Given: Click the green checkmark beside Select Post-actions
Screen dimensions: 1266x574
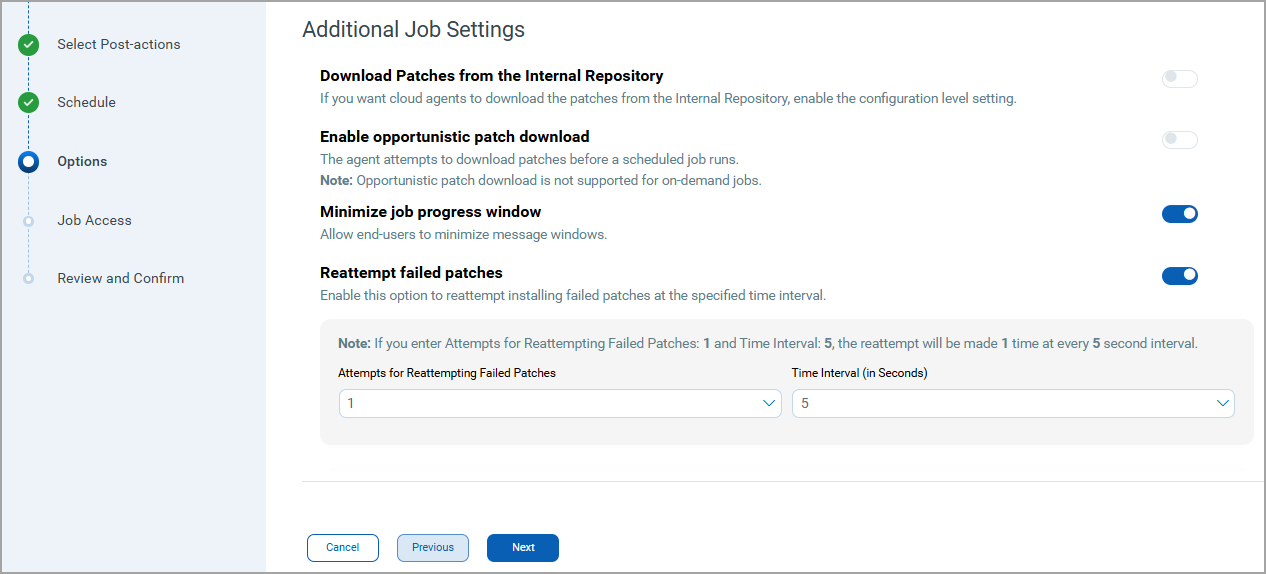Looking at the screenshot, I should tap(28, 44).
